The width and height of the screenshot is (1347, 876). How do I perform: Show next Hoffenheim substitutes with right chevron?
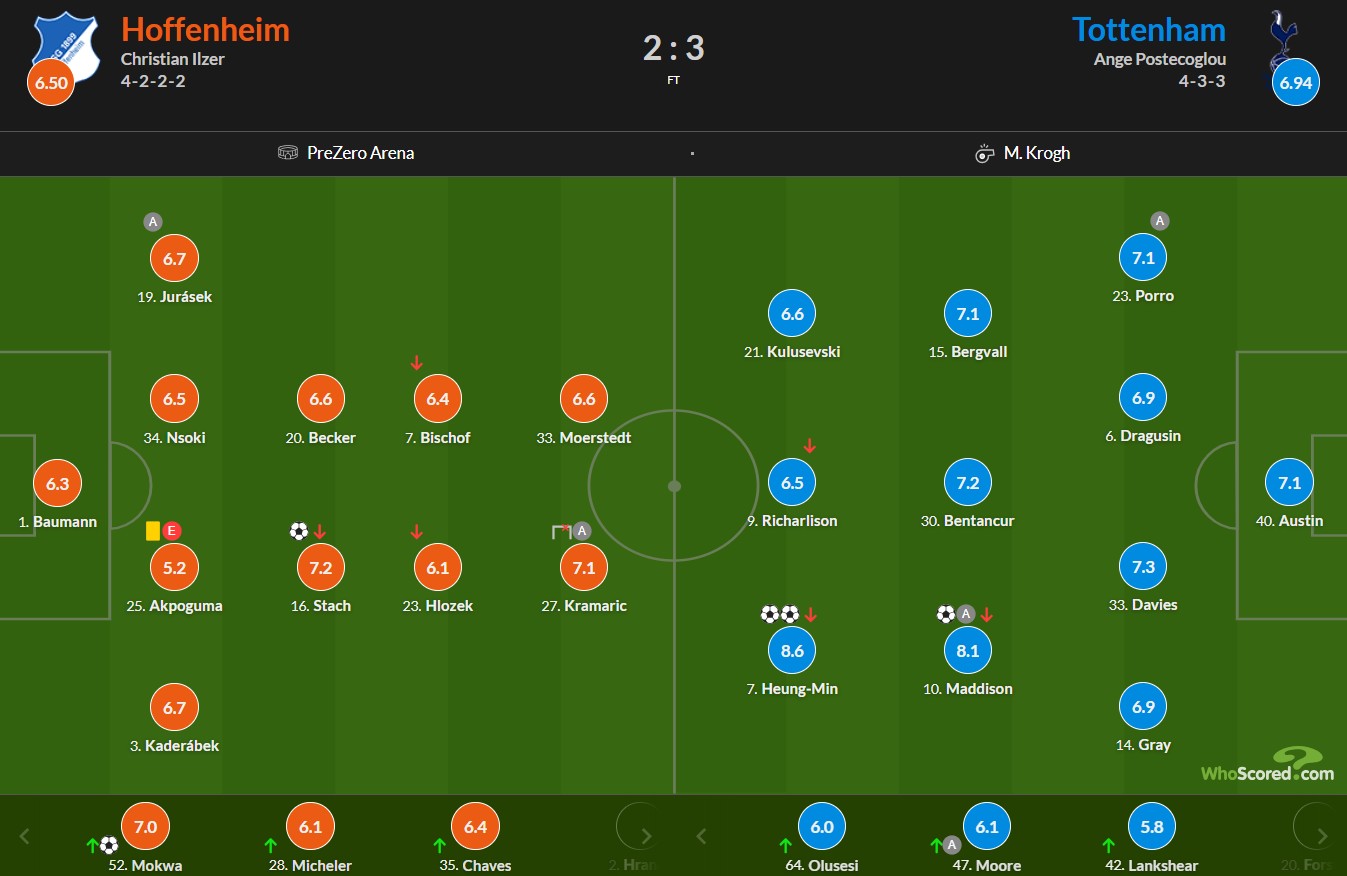646,836
